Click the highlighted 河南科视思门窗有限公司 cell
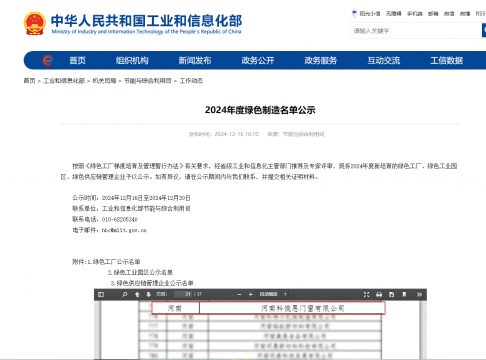 click(292, 308)
